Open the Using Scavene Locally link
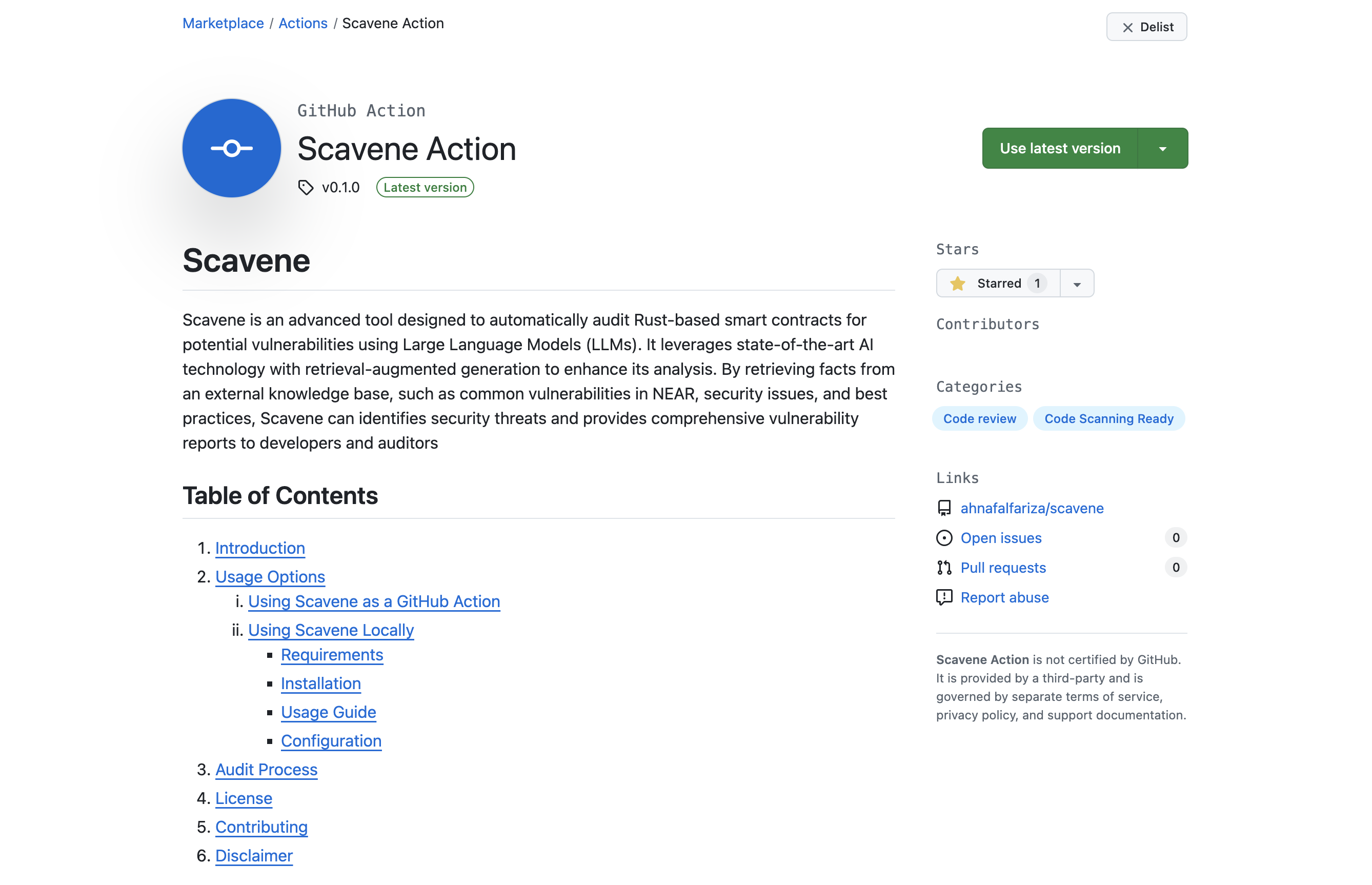The height and width of the screenshot is (885, 1372). pyautogui.click(x=331, y=630)
